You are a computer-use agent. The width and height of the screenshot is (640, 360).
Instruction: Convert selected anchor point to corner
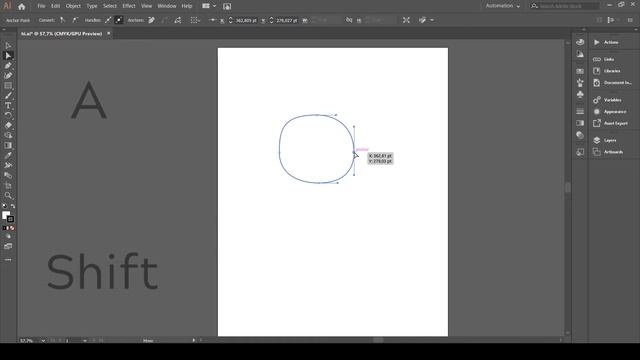click(x=62, y=20)
